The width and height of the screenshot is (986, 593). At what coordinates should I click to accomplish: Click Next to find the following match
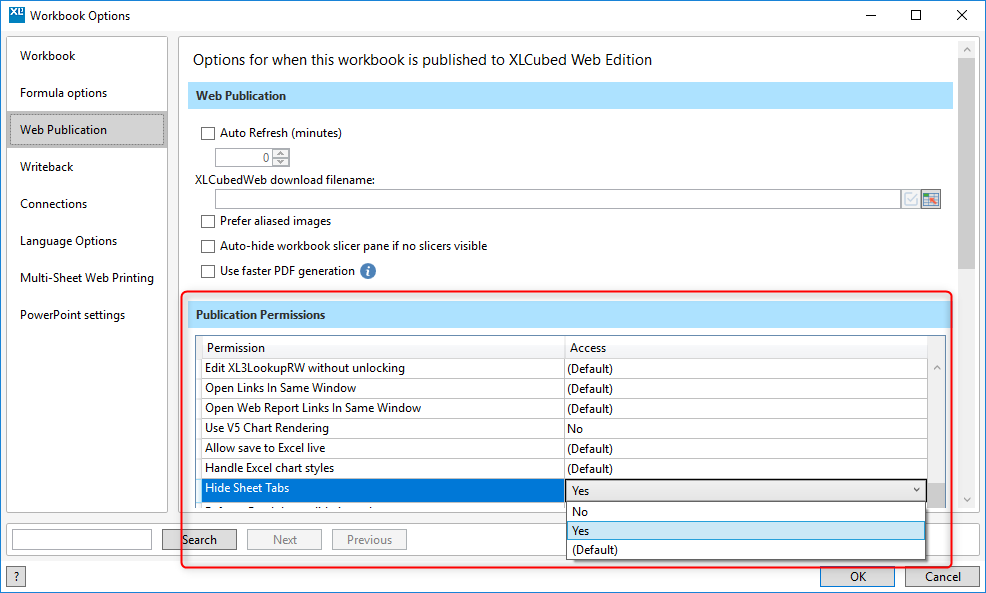pyautogui.click(x=284, y=539)
